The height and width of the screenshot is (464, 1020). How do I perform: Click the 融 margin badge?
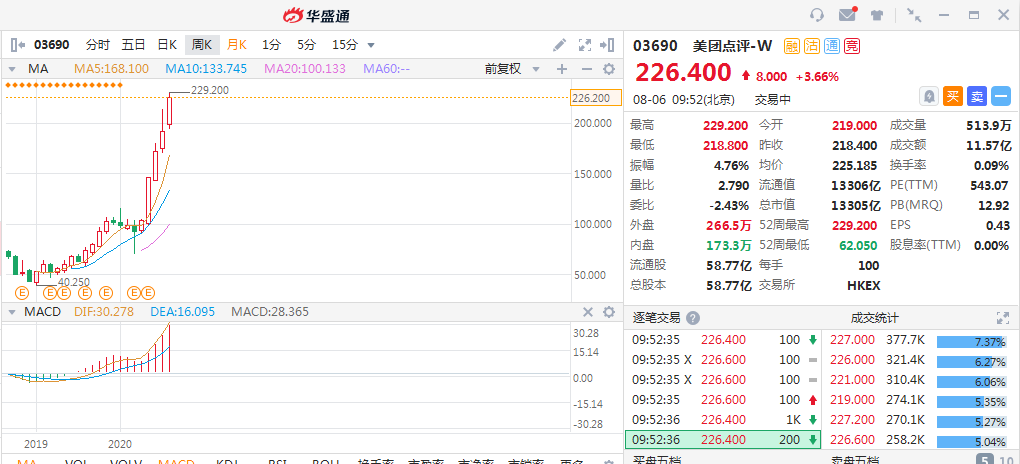click(792, 46)
